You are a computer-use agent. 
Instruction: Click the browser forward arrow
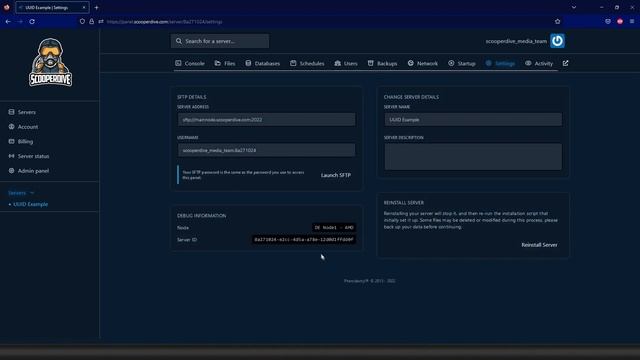20,21
